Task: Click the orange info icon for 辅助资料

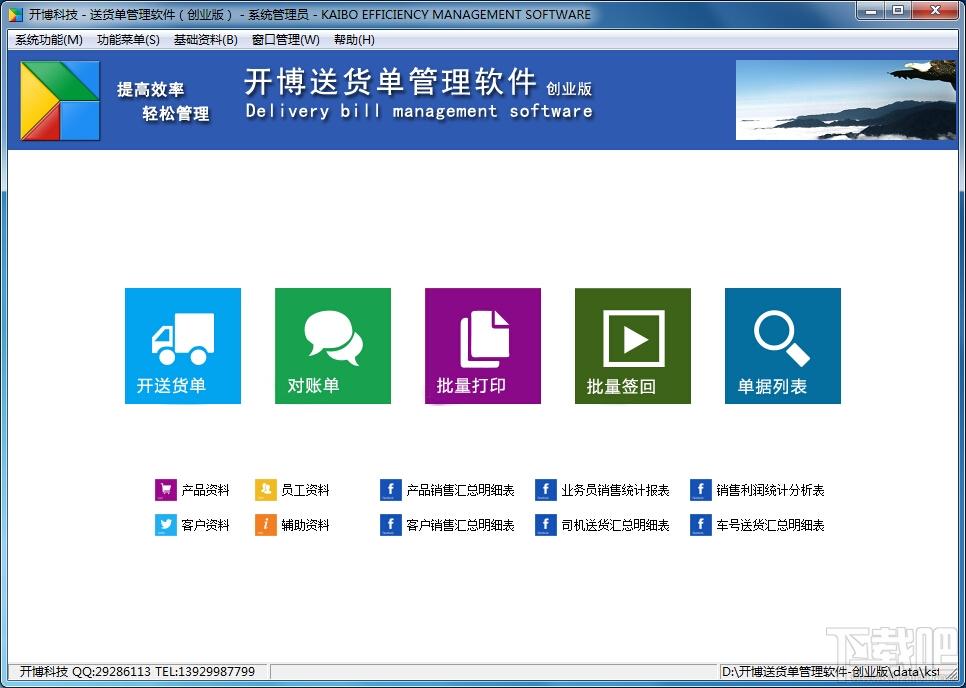Action: (266, 525)
